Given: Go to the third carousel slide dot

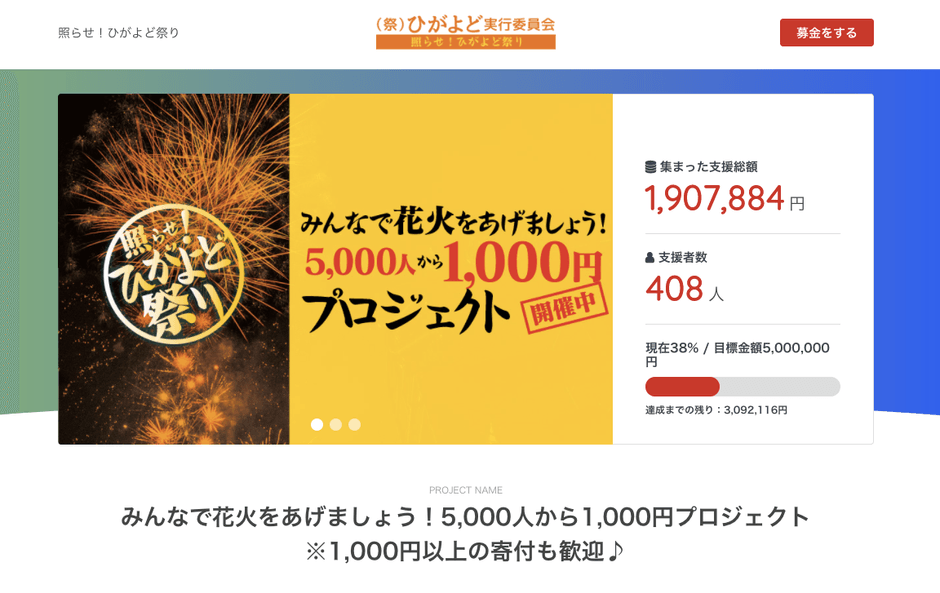Looking at the screenshot, I should (x=354, y=424).
